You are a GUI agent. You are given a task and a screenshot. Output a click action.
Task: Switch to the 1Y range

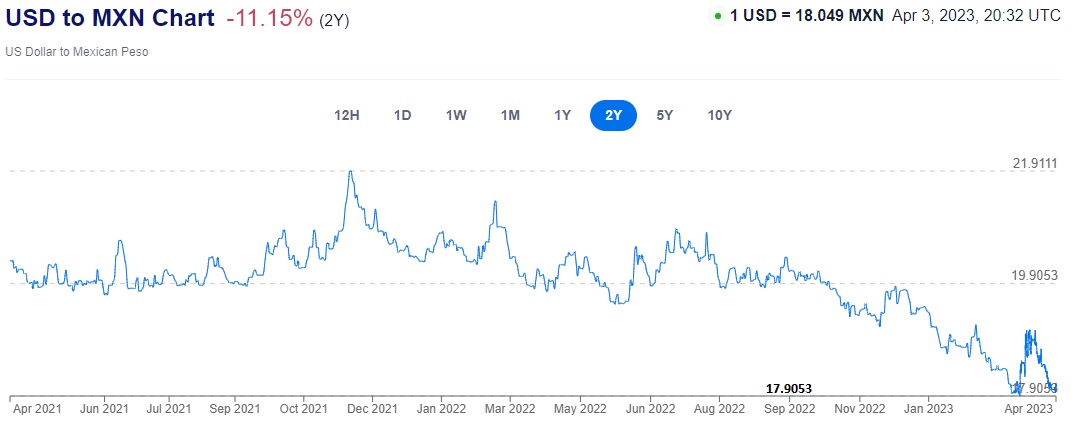click(x=562, y=115)
